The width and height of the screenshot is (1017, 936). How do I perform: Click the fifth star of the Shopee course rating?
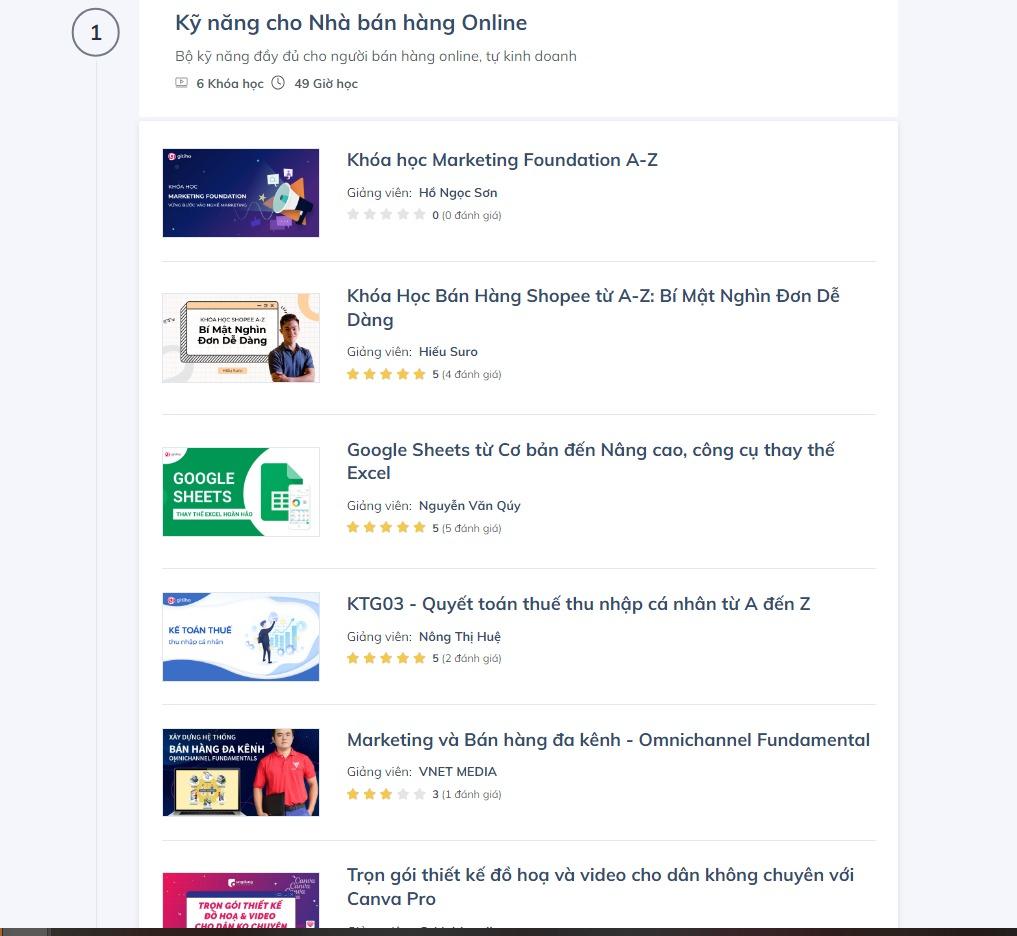[x=418, y=373]
